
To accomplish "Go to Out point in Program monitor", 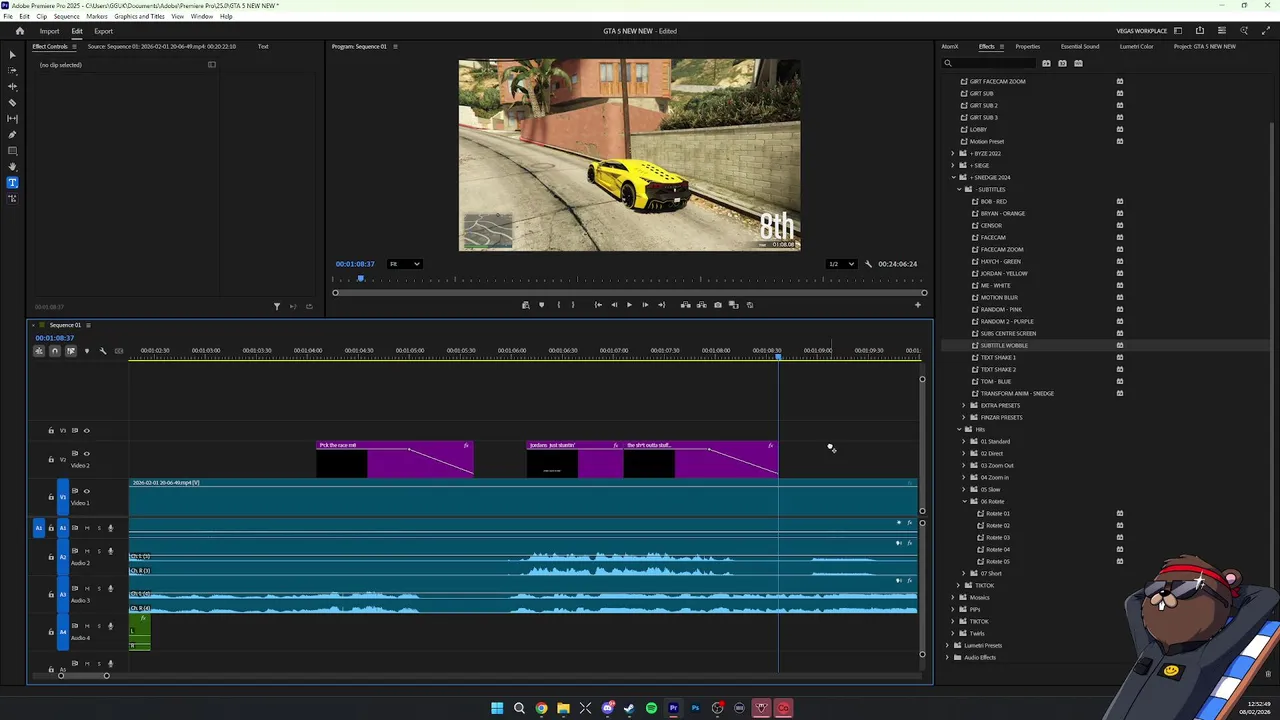I will point(661,305).
